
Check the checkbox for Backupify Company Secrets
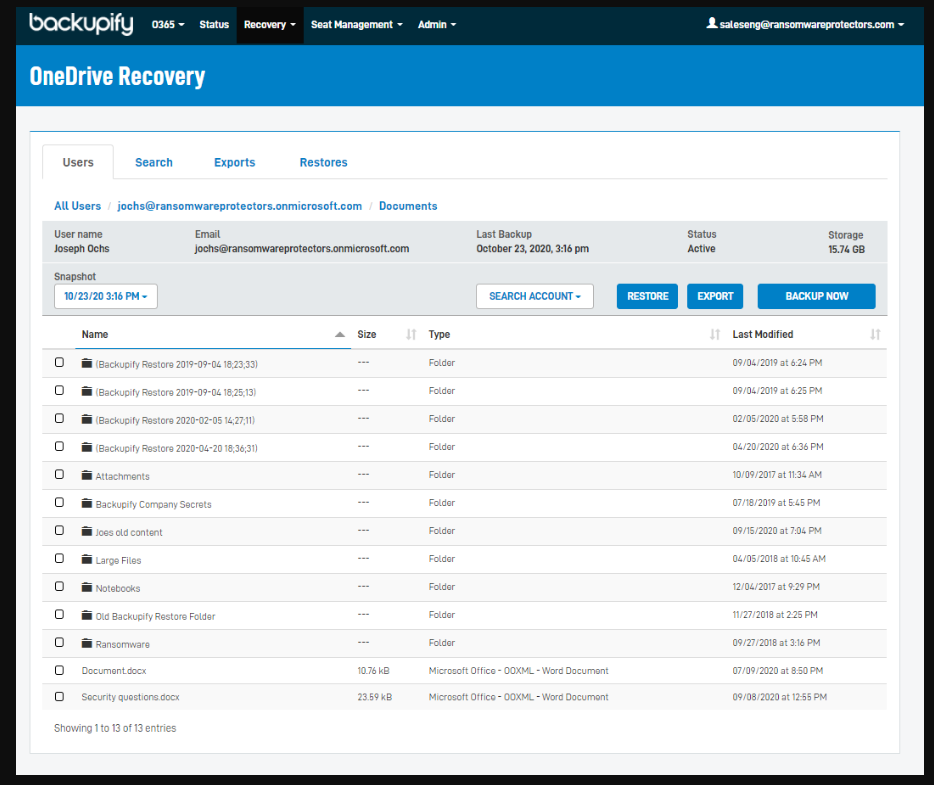[59, 503]
